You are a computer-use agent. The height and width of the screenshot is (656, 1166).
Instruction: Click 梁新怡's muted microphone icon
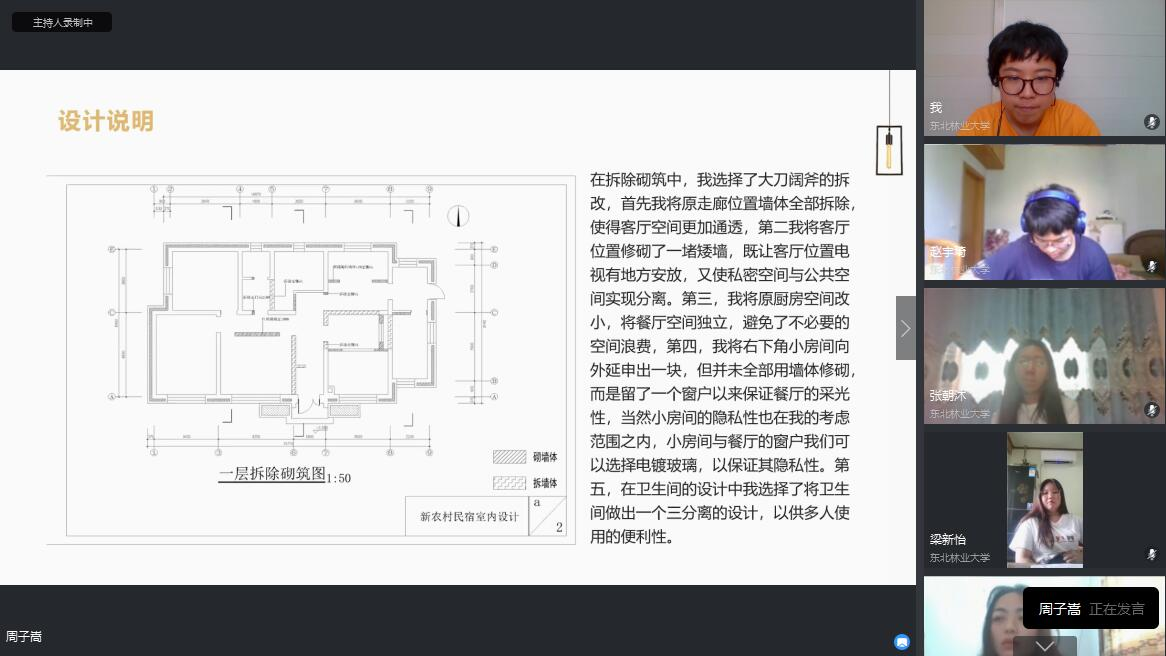[1152, 554]
